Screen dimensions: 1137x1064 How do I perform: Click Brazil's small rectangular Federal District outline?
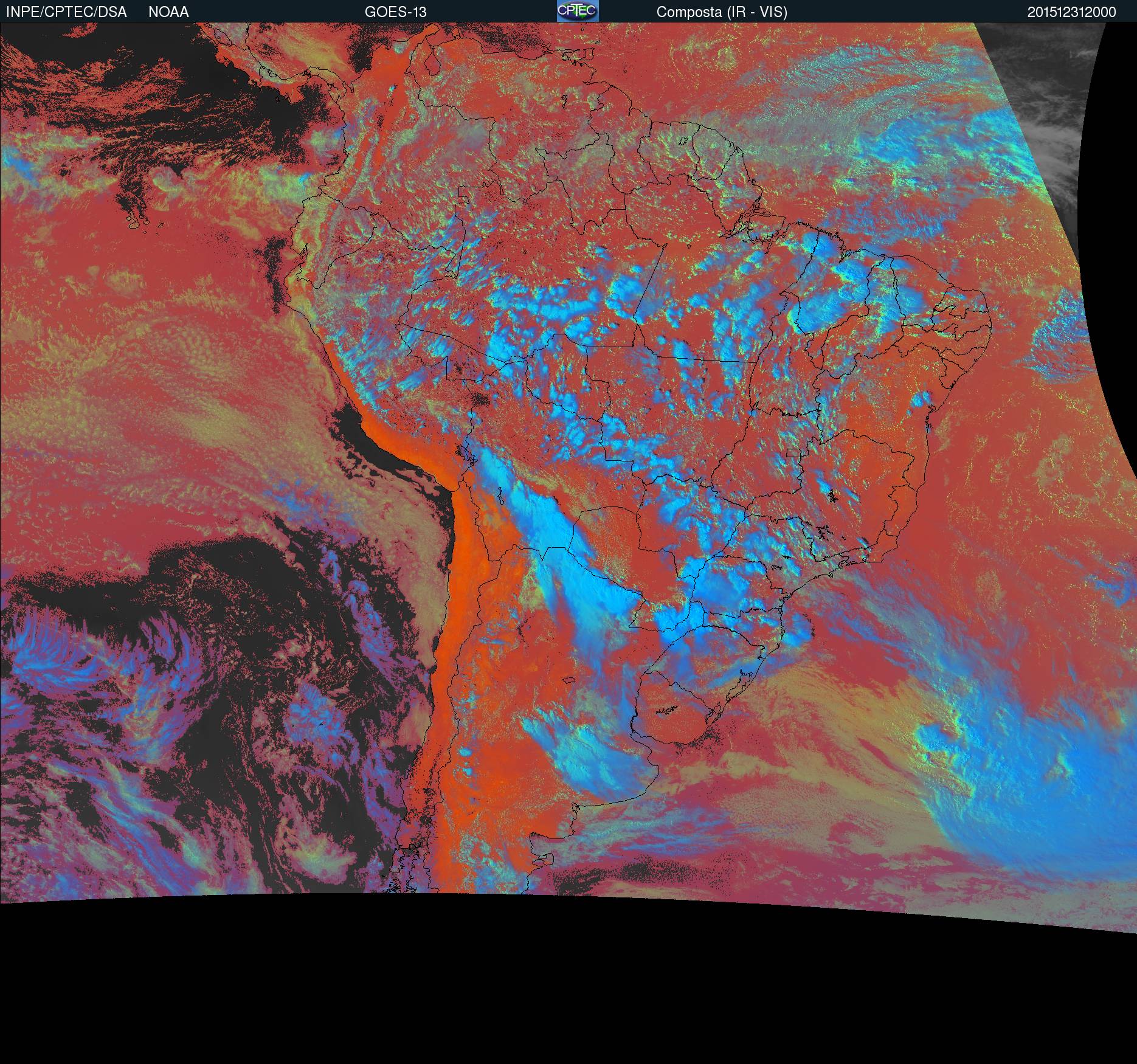click(x=793, y=452)
